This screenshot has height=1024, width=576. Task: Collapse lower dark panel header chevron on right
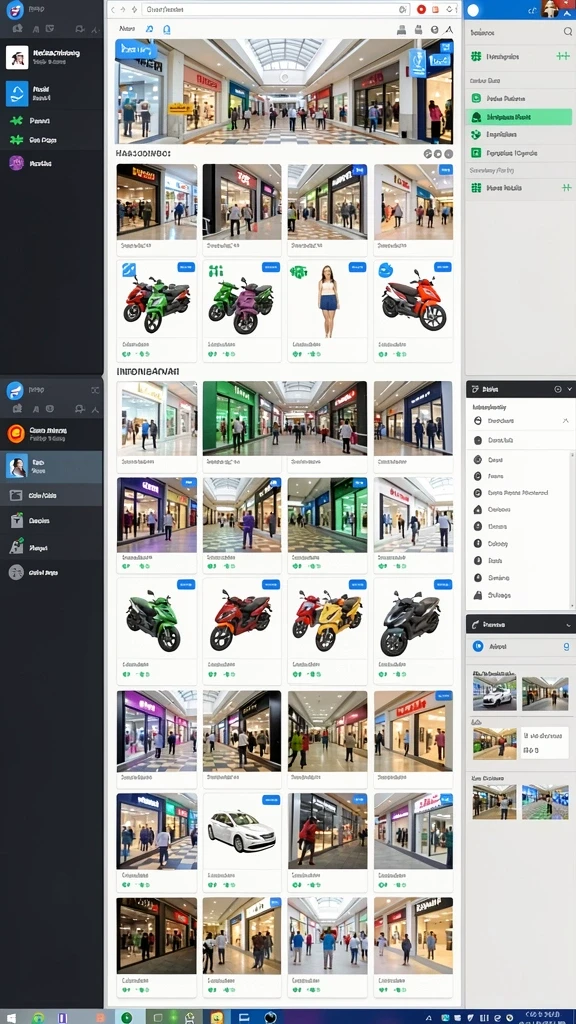(569, 625)
